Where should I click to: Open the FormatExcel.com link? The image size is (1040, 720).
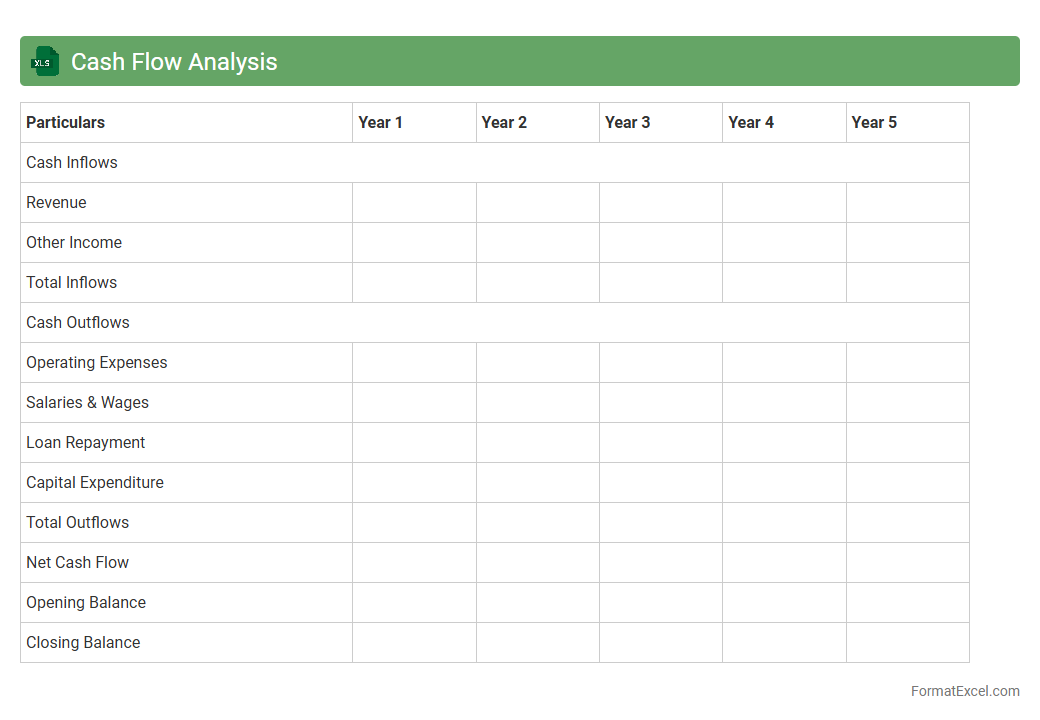[964, 691]
